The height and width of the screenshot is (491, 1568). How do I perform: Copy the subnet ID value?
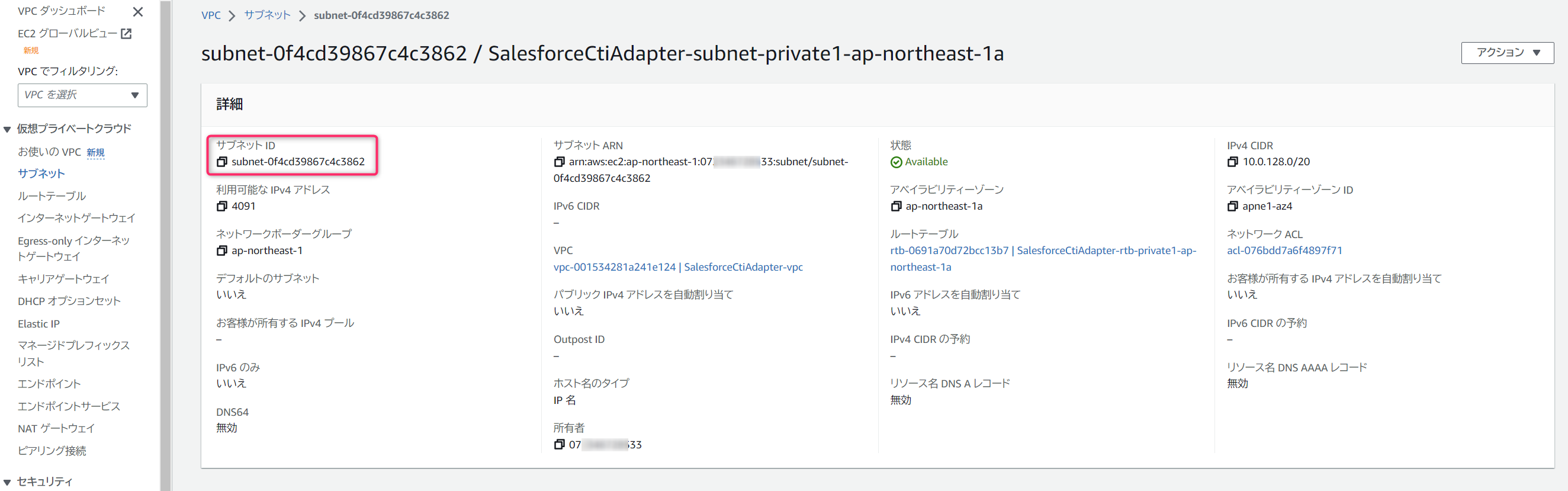(x=221, y=162)
